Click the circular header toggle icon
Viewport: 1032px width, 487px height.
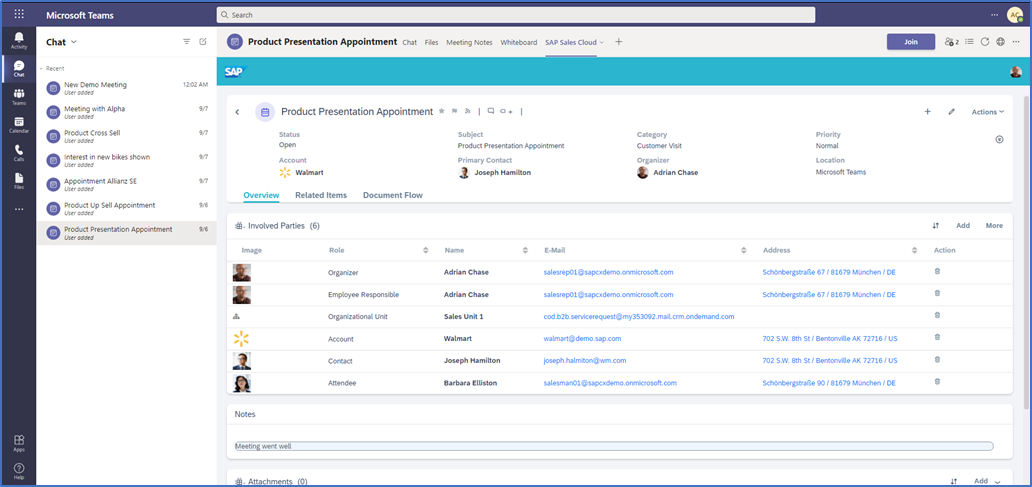pyautogui.click(x=999, y=140)
